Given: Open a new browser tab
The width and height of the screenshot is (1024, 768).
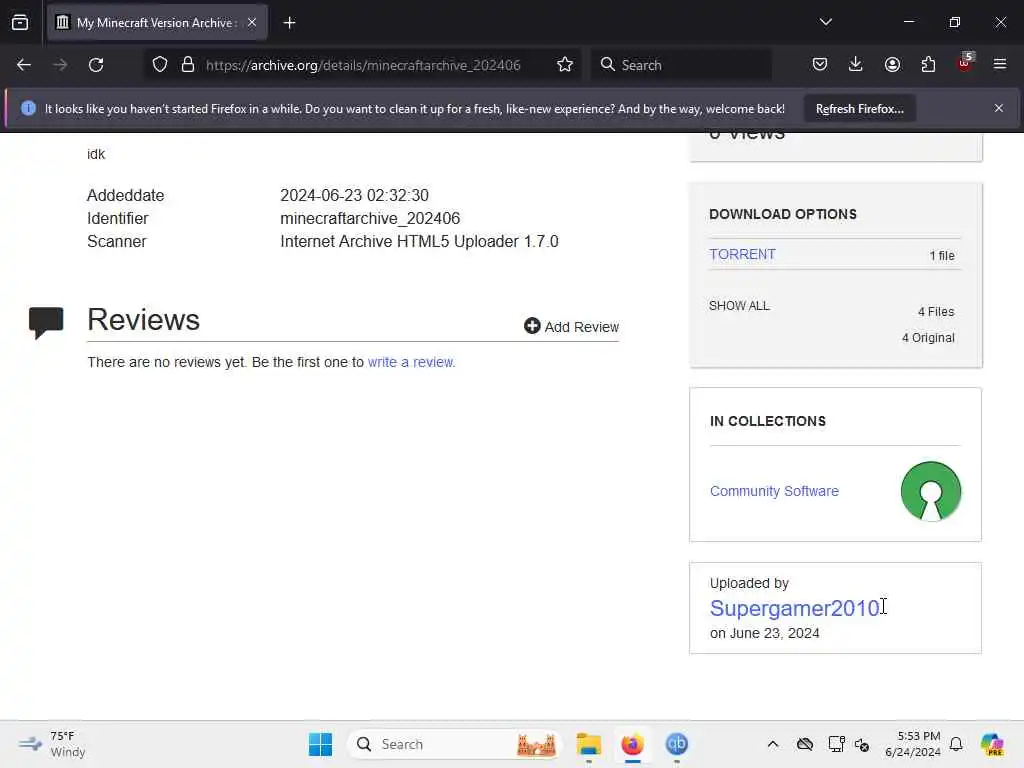Looking at the screenshot, I should tap(289, 23).
